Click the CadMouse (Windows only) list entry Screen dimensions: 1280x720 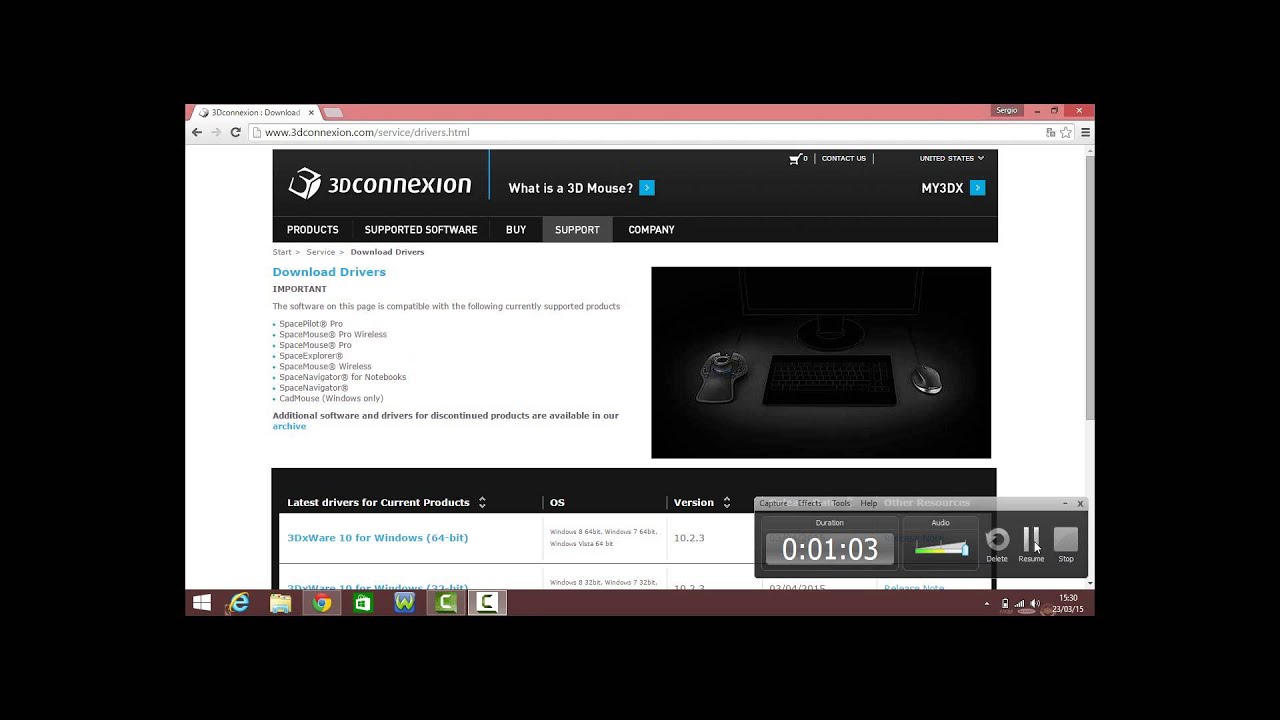tap(331, 398)
